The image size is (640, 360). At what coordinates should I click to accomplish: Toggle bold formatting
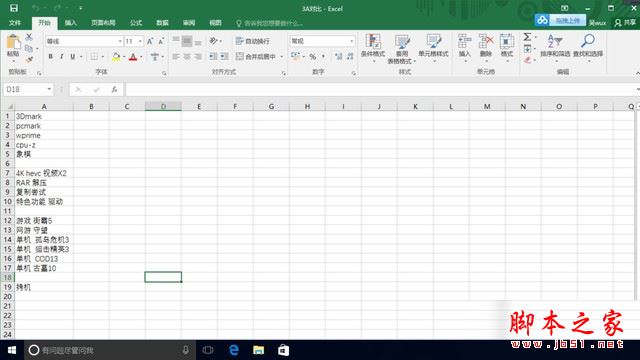point(51,57)
